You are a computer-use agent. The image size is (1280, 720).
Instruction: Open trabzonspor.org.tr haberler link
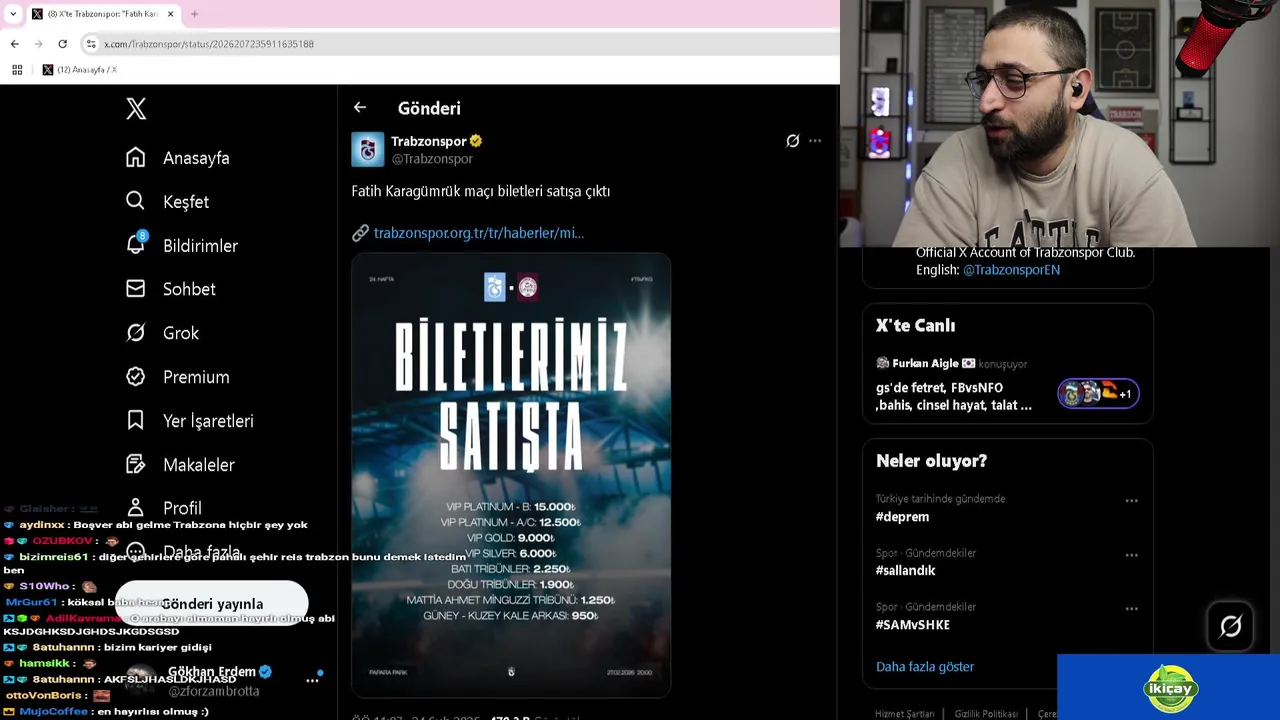tap(478, 233)
